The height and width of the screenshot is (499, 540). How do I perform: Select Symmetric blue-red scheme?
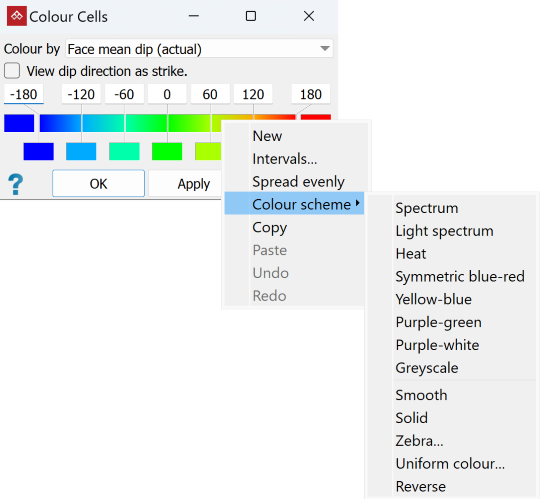click(x=460, y=277)
